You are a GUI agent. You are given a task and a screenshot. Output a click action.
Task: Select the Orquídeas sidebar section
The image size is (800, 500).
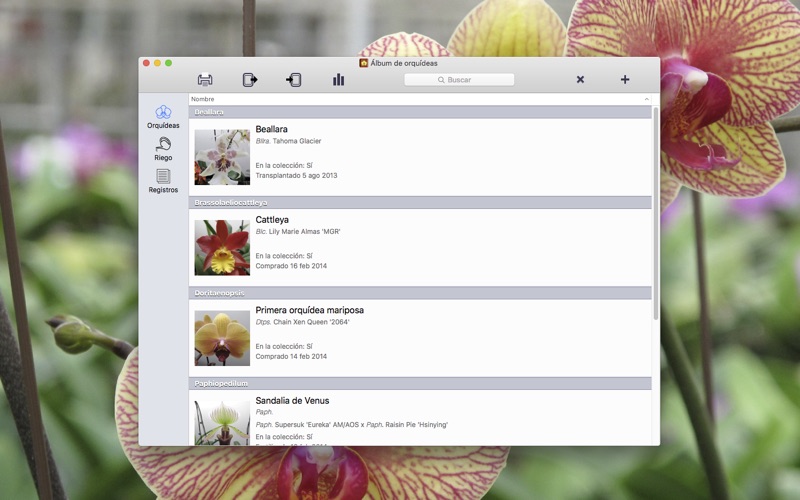tap(163, 117)
